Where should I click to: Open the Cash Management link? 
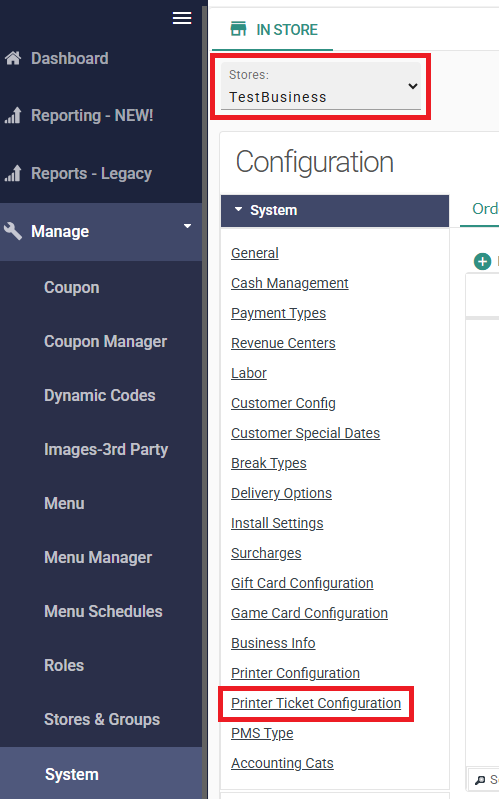(290, 283)
